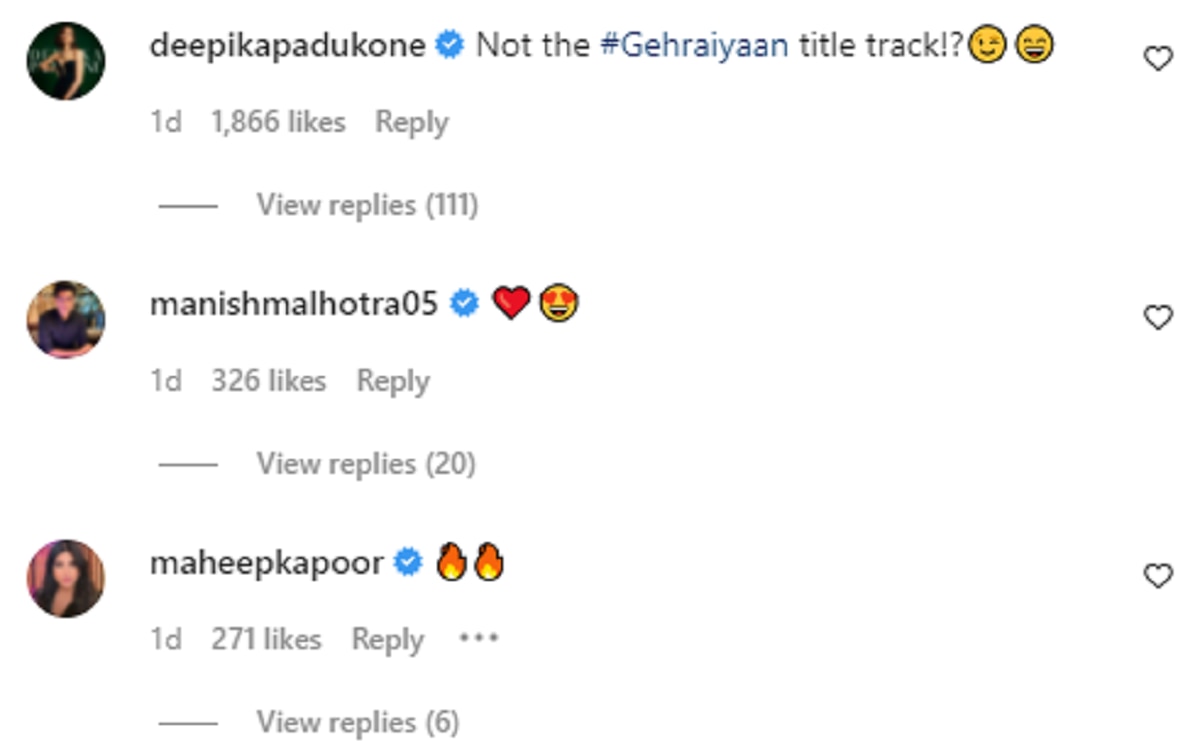Viewport: 1200px width, 747px height.
Task: Open maheepkapoor's profile picture
Action: click(x=66, y=578)
